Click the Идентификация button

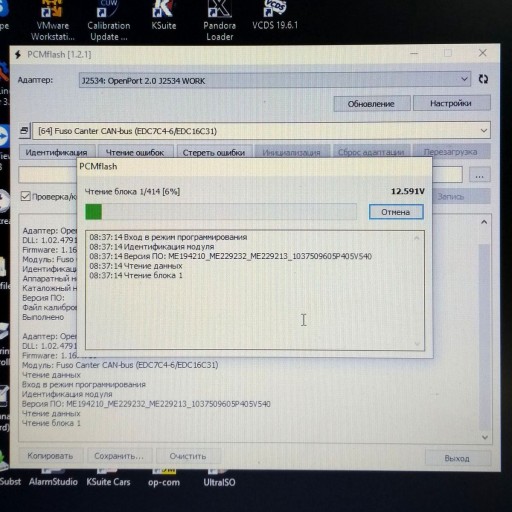click(x=57, y=152)
